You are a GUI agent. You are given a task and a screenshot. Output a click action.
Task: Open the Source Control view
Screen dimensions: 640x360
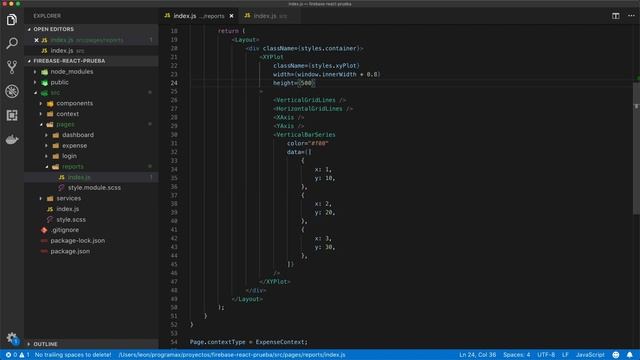click(12, 67)
